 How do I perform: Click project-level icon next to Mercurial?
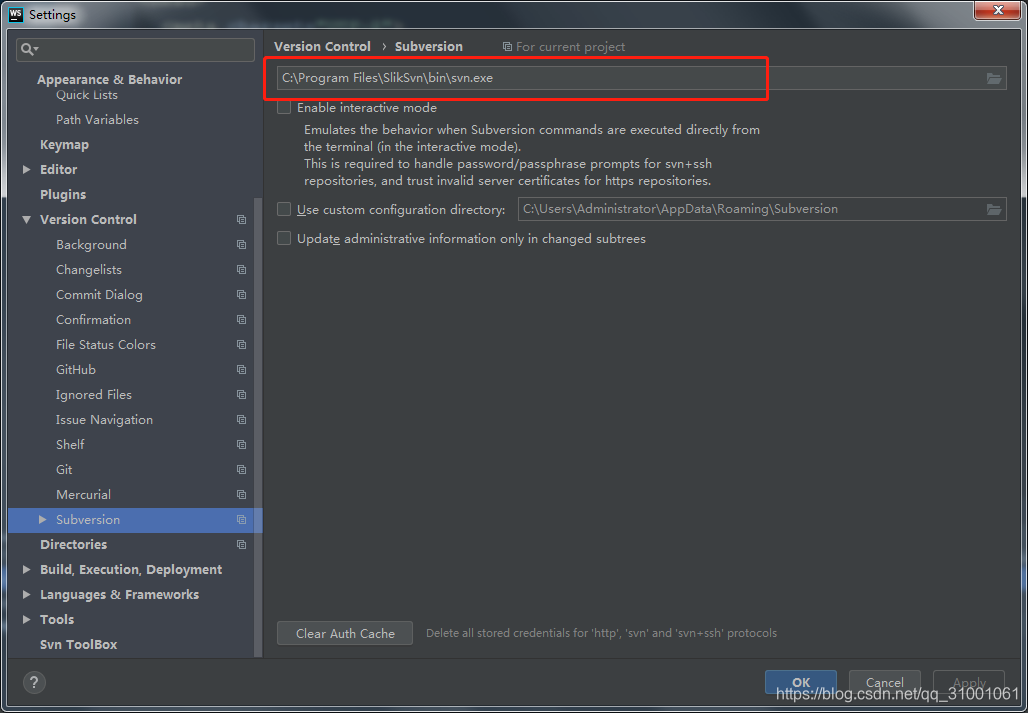click(x=241, y=495)
